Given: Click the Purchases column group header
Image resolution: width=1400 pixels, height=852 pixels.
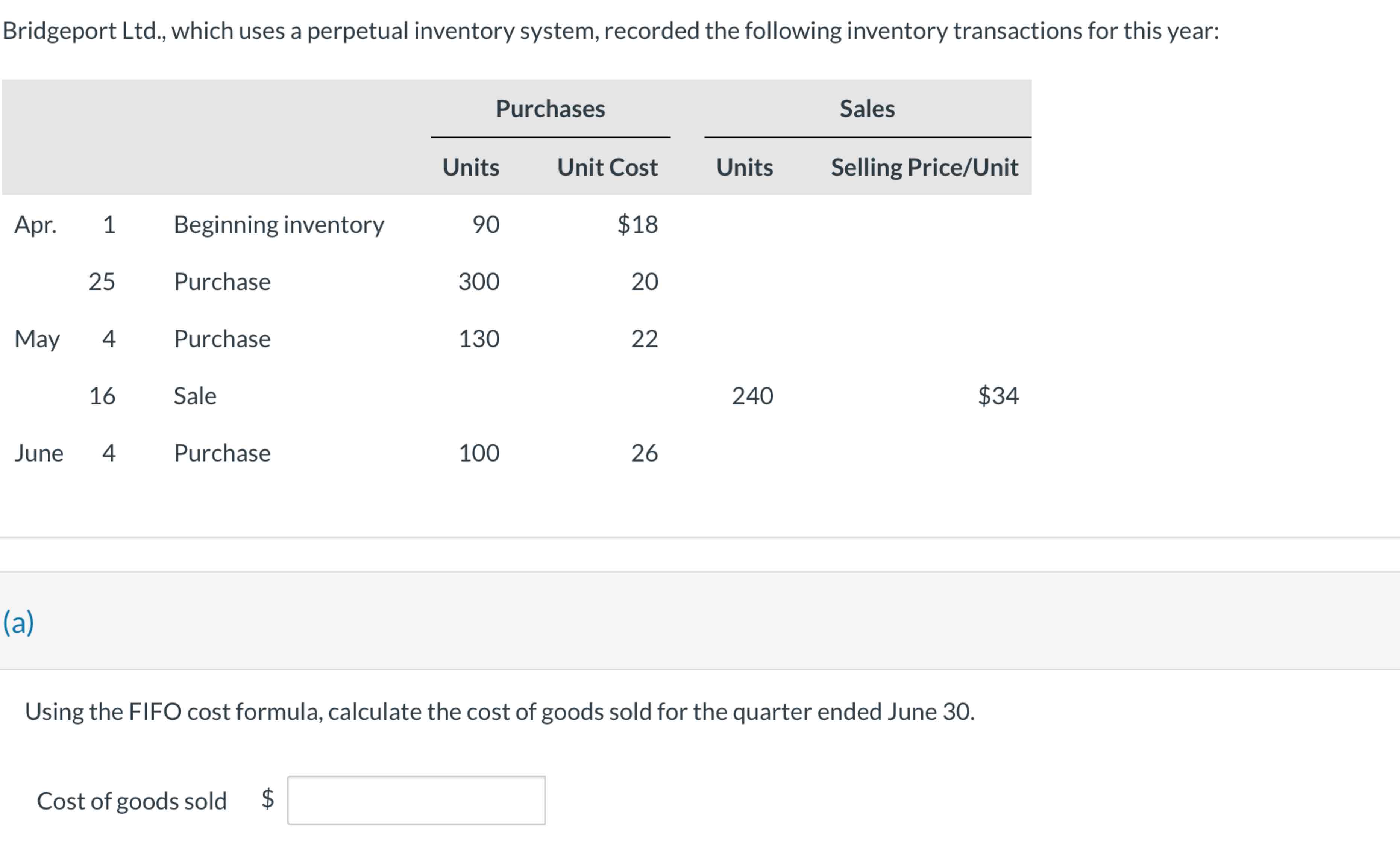Looking at the screenshot, I should (x=550, y=109).
